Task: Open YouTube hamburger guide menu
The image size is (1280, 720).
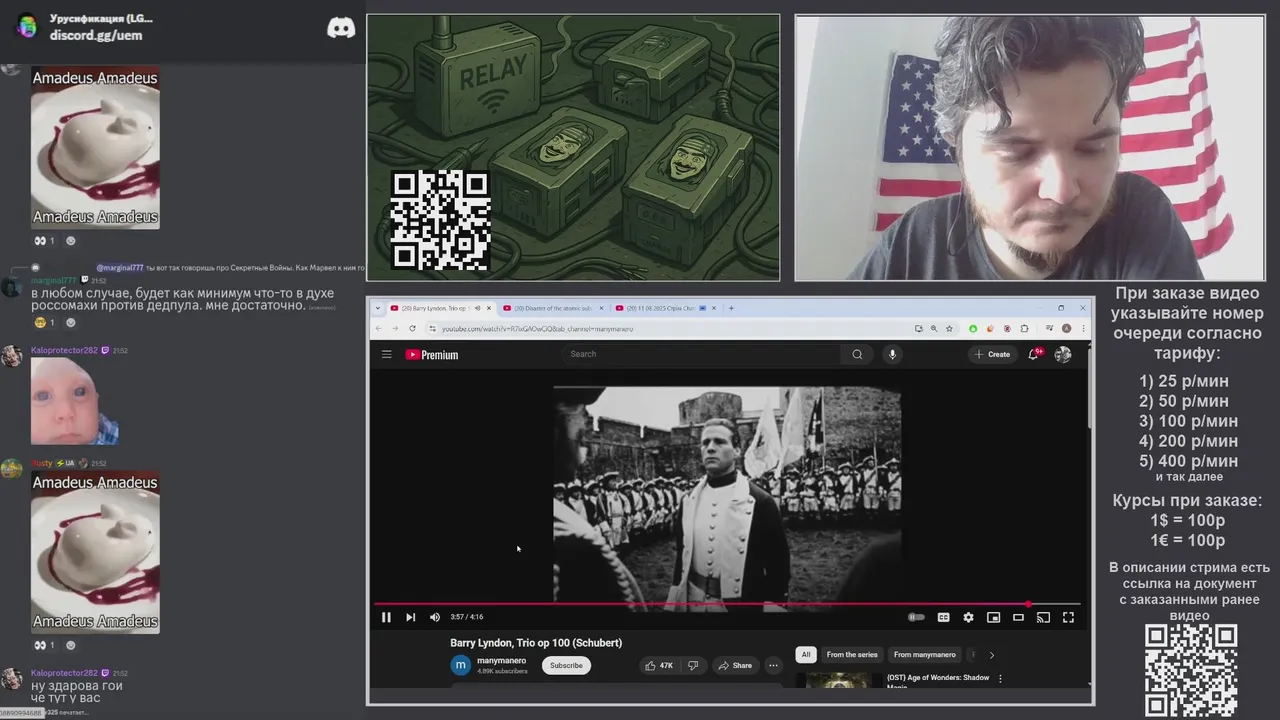Action: point(386,354)
